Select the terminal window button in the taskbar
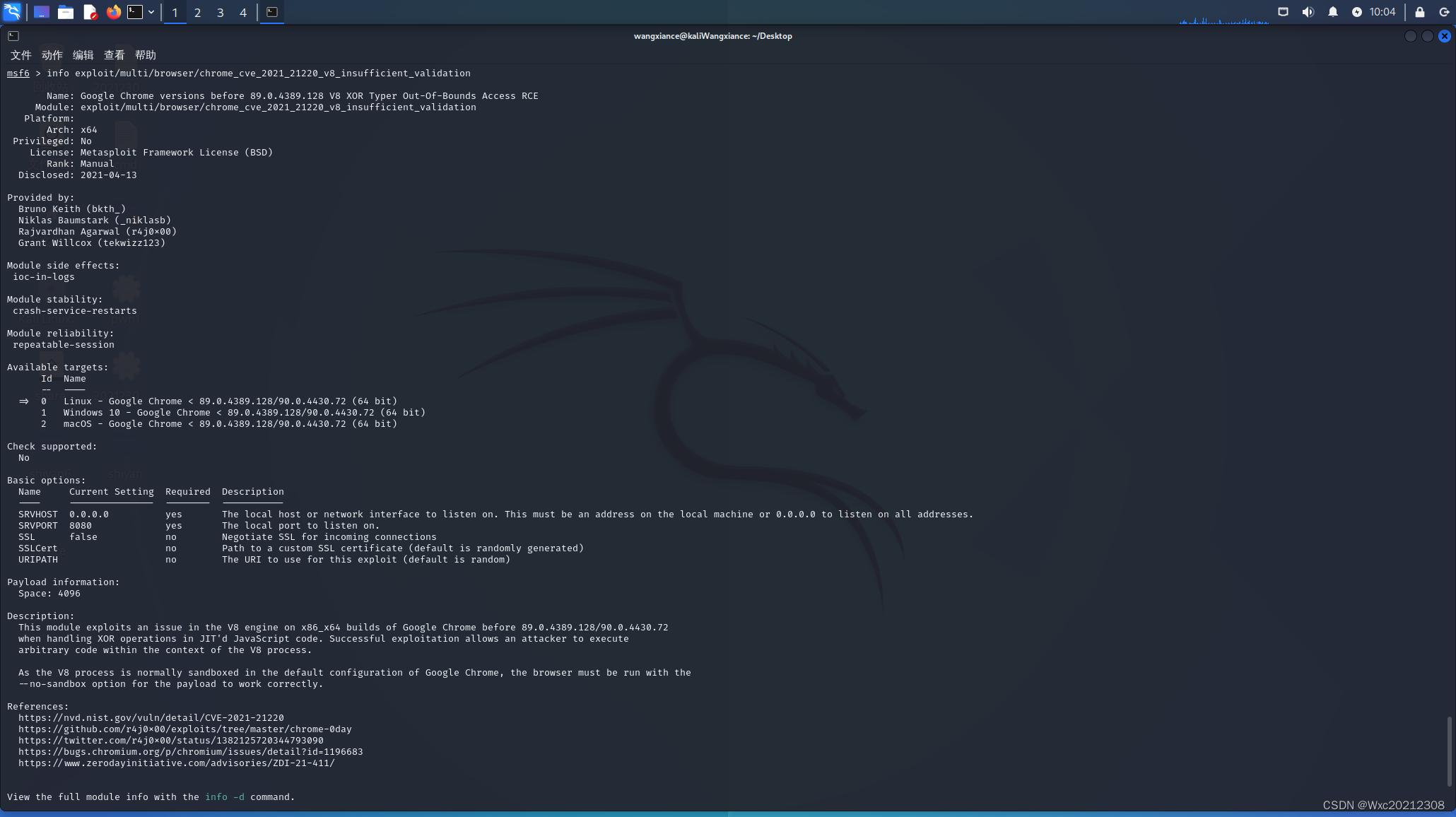The image size is (1456, 817). pos(272,12)
